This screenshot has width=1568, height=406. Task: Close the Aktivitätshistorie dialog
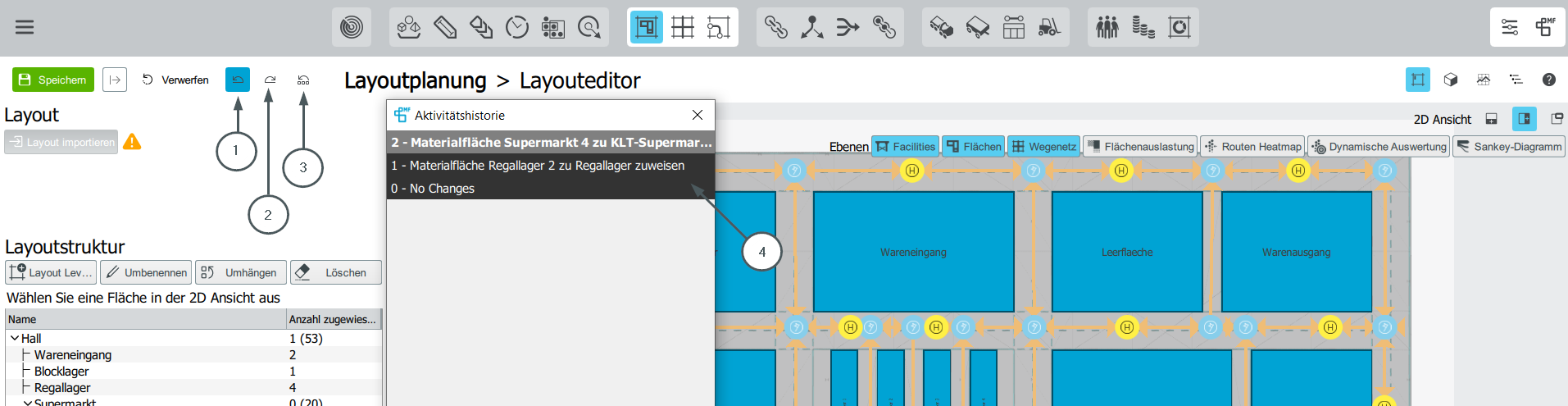(x=698, y=115)
